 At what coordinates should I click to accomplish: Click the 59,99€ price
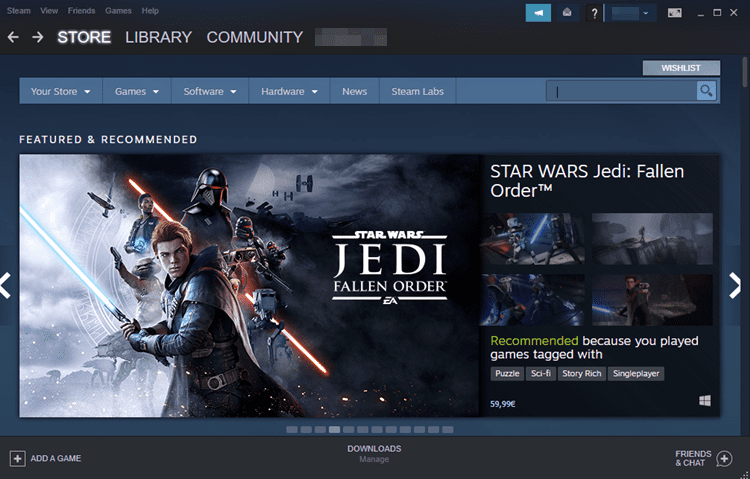pos(502,404)
